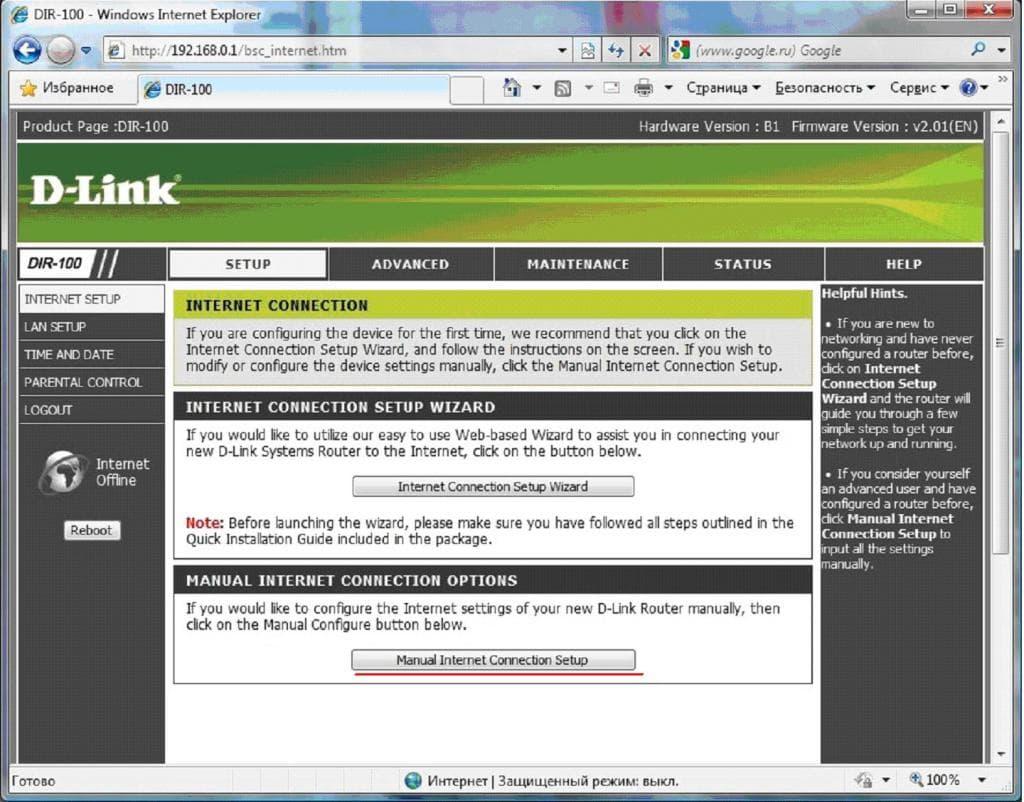Click the address bar URL field
Viewport: 1024px width, 802px height.
[330, 50]
